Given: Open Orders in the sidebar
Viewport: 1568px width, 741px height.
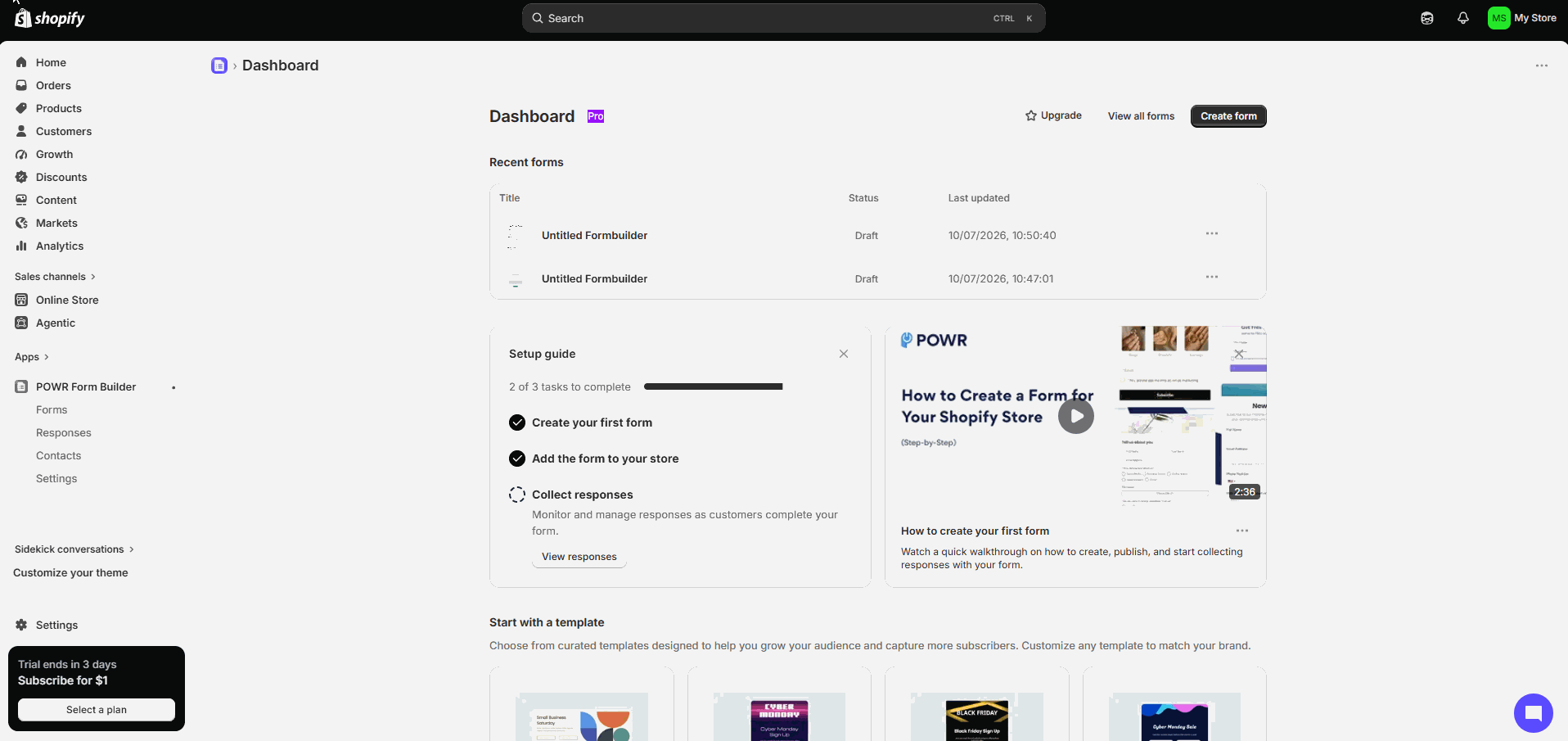Looking at the screenshot, I should click(x=53, y=85).
